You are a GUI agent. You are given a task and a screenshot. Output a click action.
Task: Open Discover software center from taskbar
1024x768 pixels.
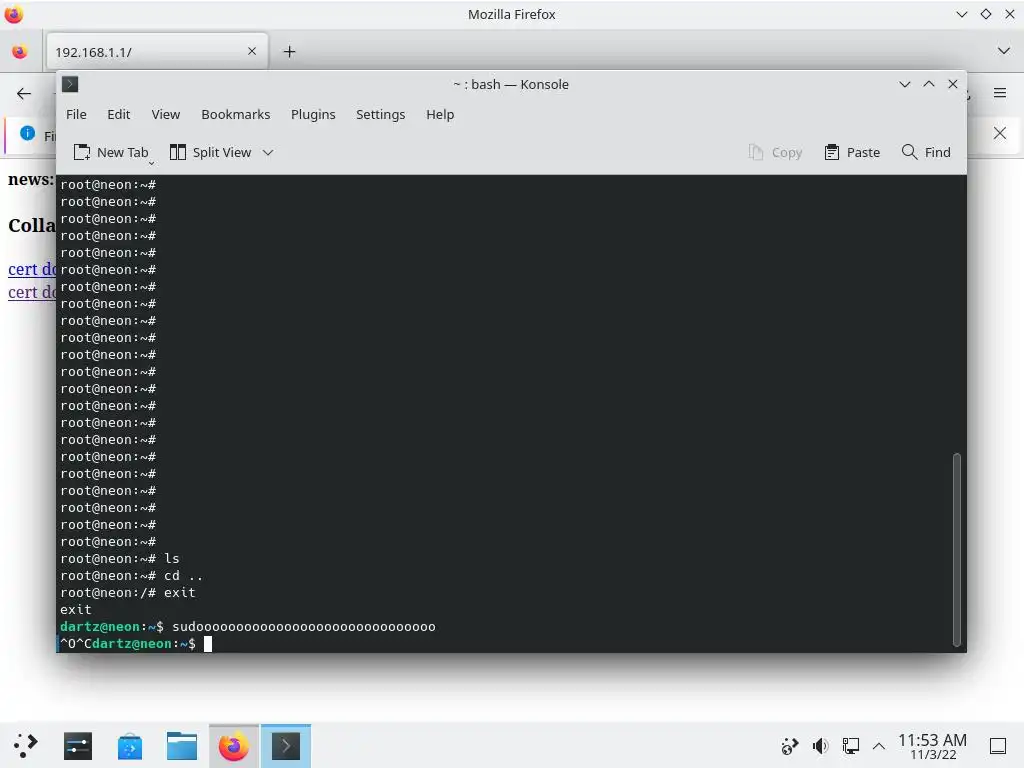pos(130,746)
